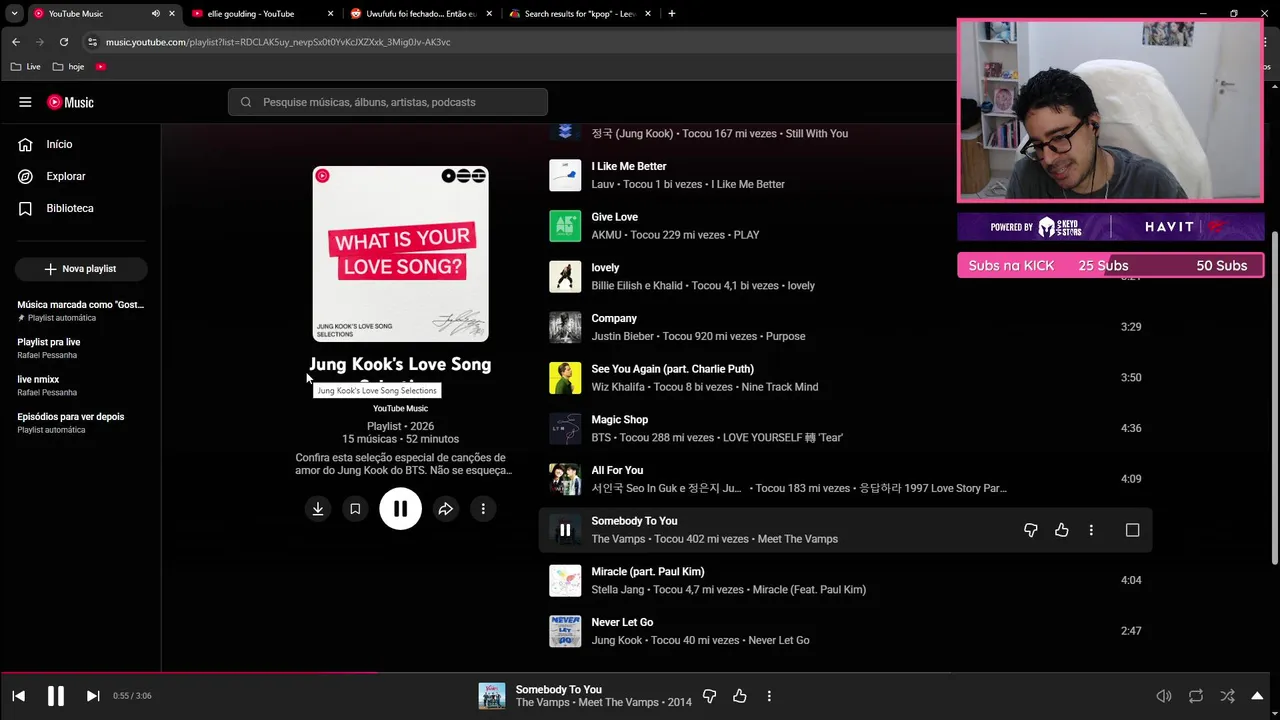This screenshot has width=1280, height=720.
Task: Click the now-playing album art in the player bar
Action: click(x=492, y=696)
